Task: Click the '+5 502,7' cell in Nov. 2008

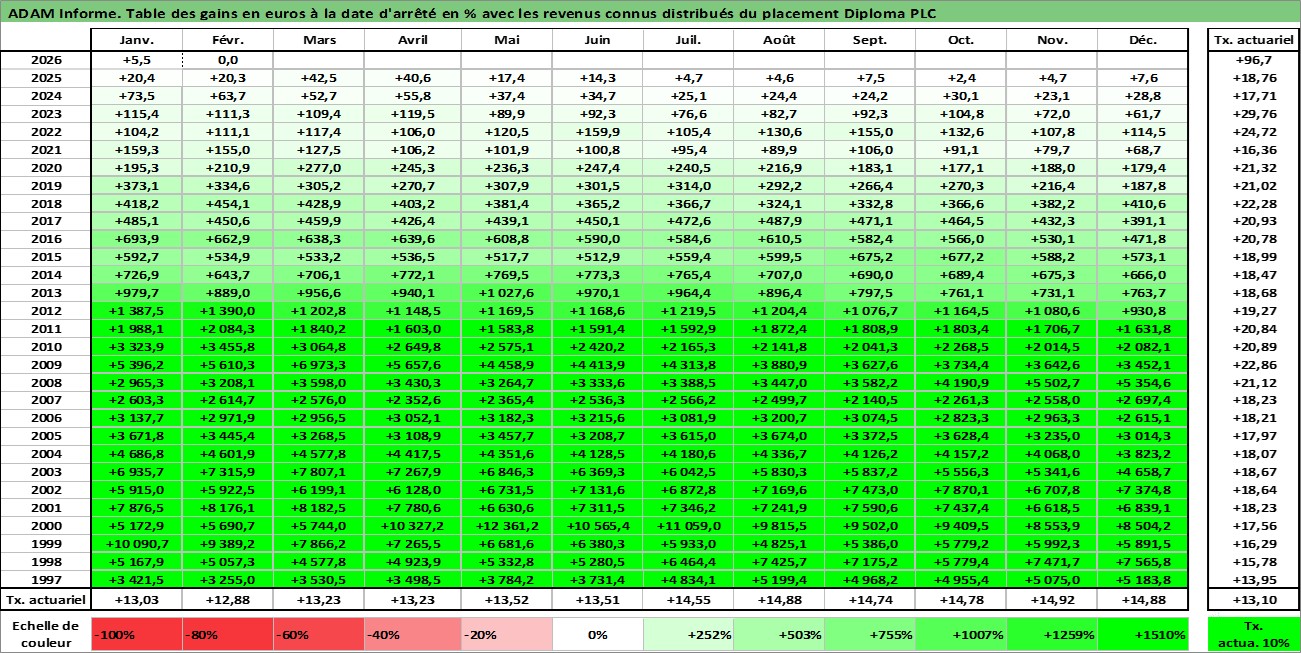Action: point(1052,383)
